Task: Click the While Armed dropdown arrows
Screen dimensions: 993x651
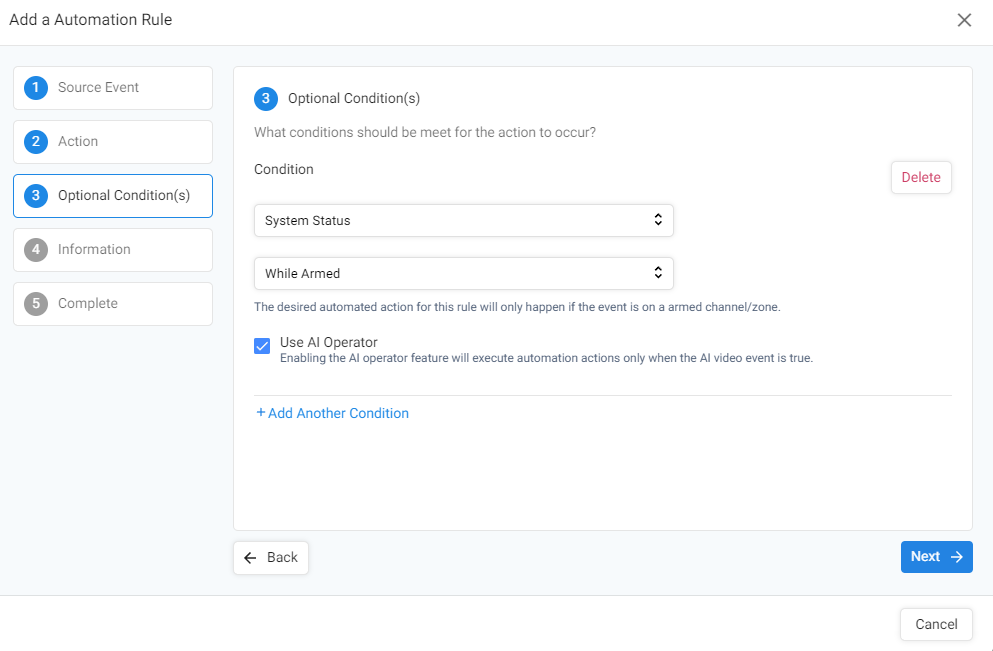Action: tap(658, 273)
